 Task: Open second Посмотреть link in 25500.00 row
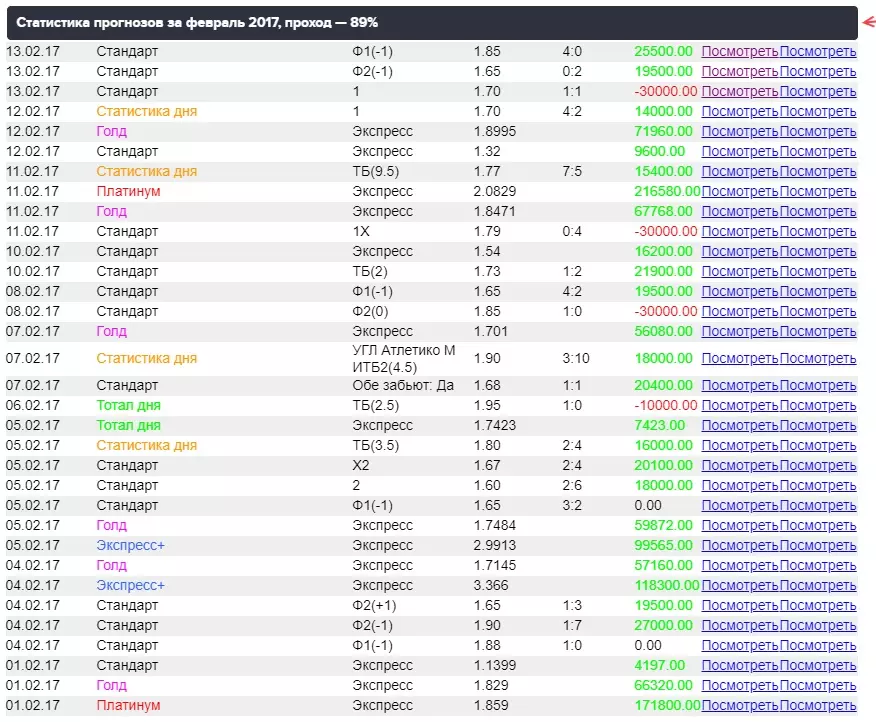pyautogui.click(x=818, y=51)
